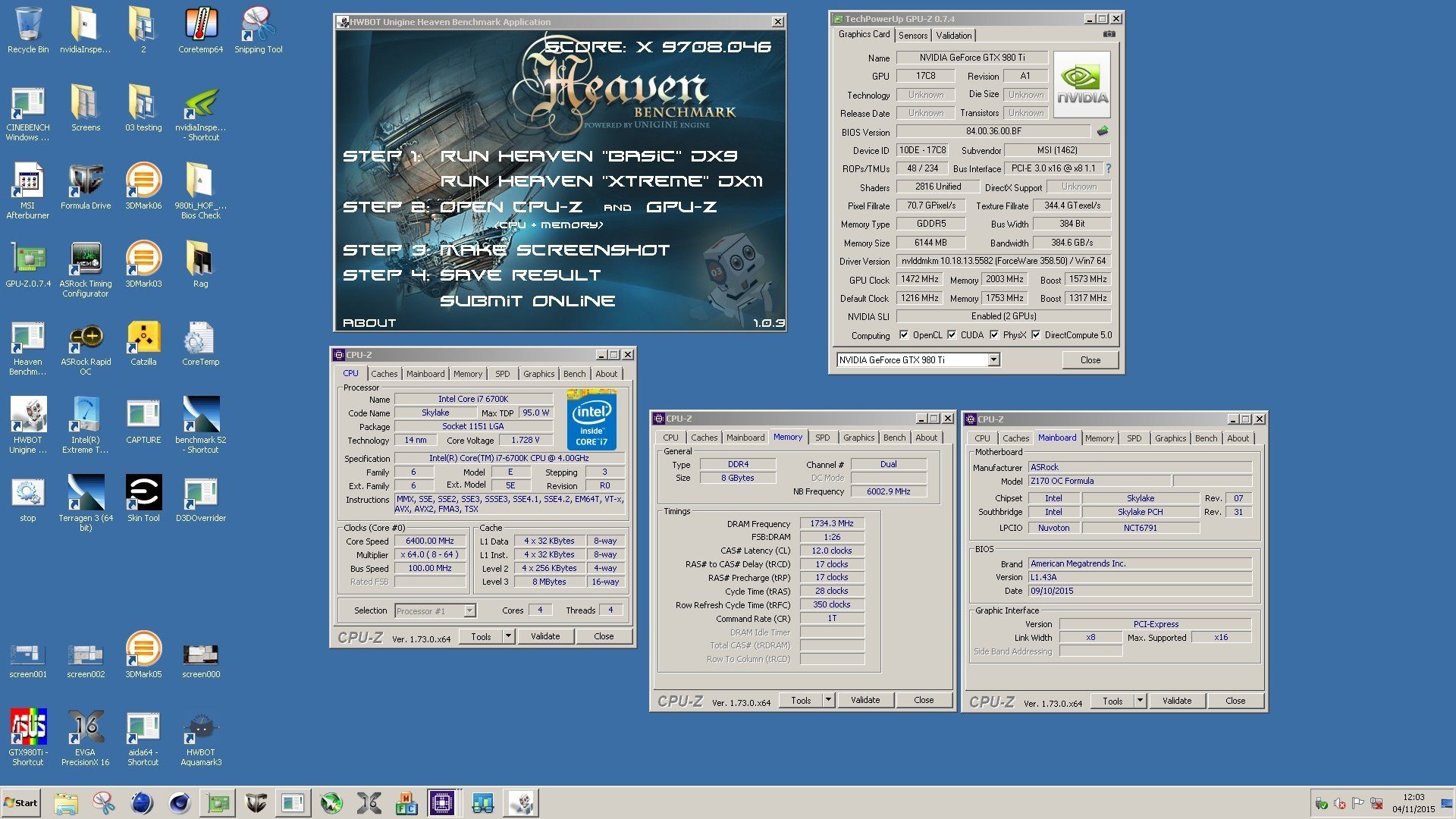Click Close in CPU-Z Memory window
The height and width of the screenshot is (819, 1456).
click(x=924, y=700)
